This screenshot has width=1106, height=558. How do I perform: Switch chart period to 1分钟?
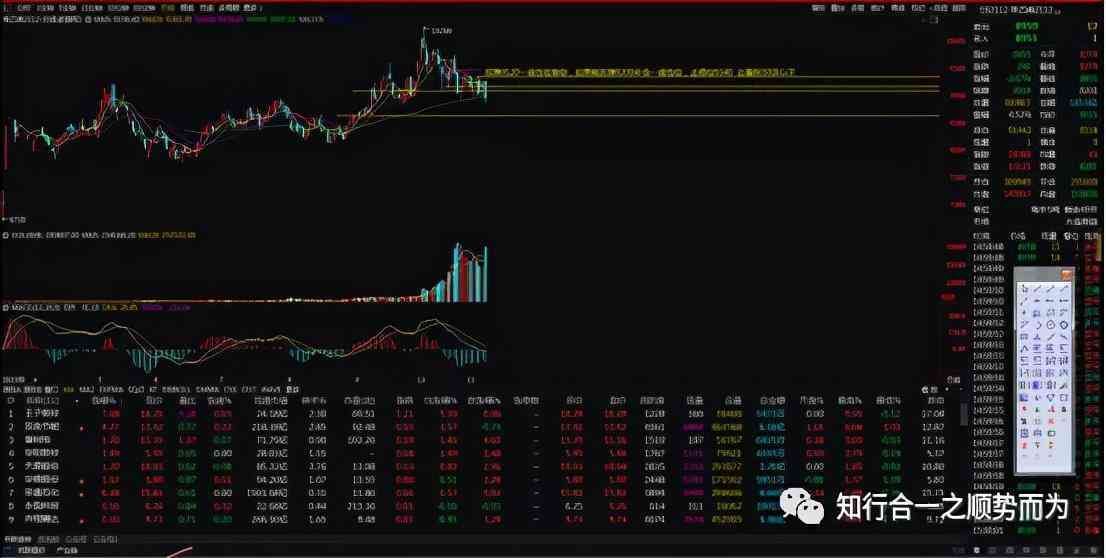click(44, 7)
